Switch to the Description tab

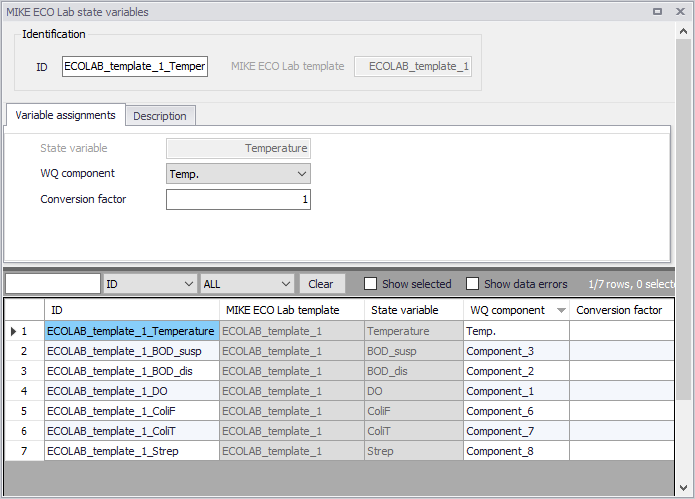pyautogui.click(x=160, y=116)
